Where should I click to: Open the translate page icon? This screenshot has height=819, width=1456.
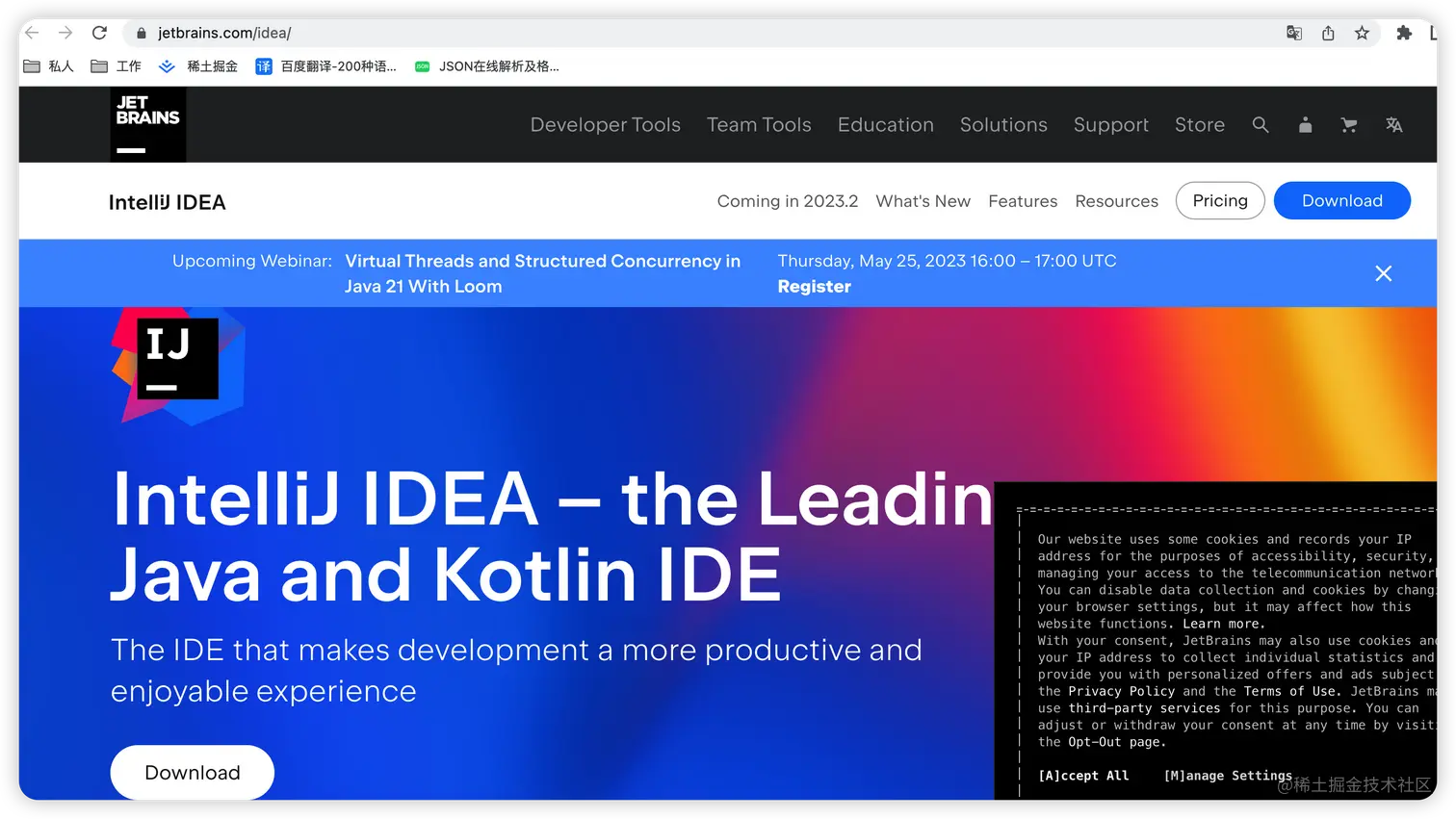1294,33
